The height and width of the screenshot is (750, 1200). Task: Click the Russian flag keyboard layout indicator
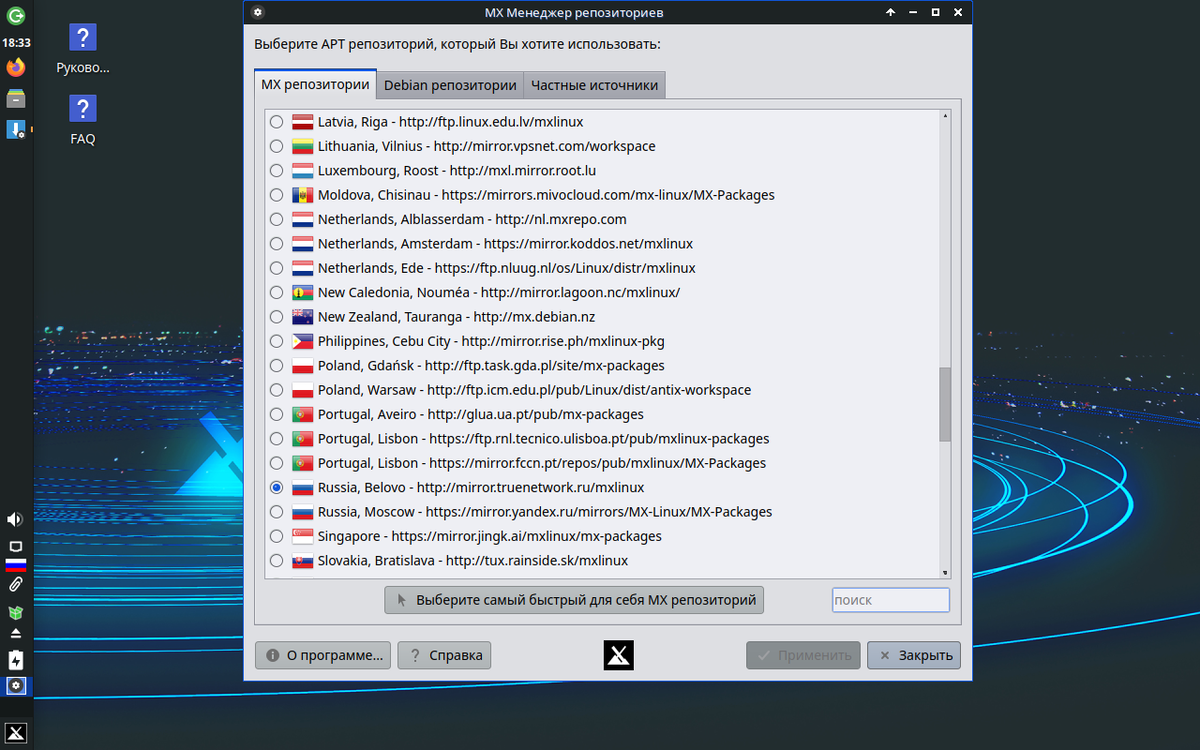click(16, 565)
